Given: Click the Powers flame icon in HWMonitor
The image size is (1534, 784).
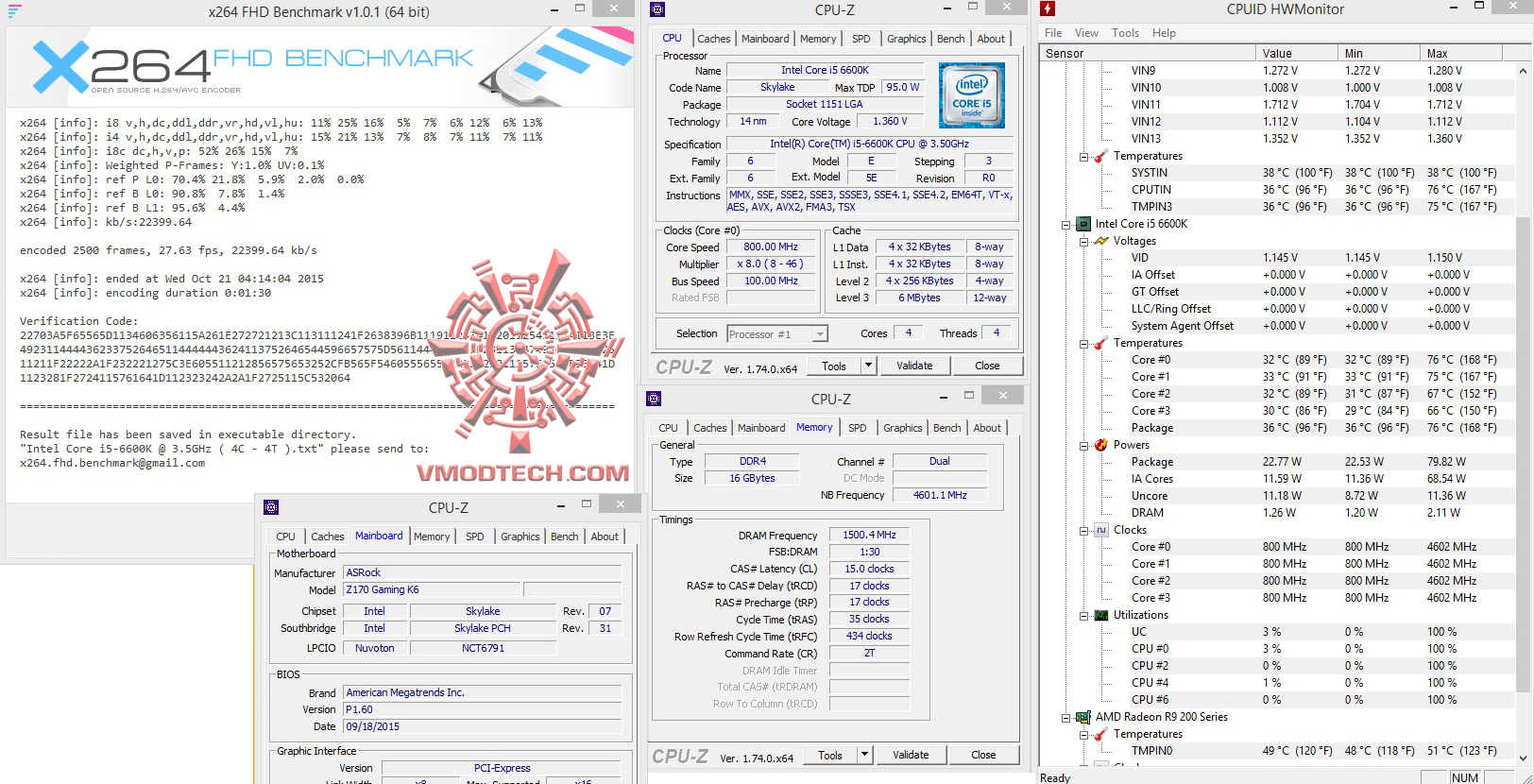Looking at the screenshot, I should [1101, 445].
